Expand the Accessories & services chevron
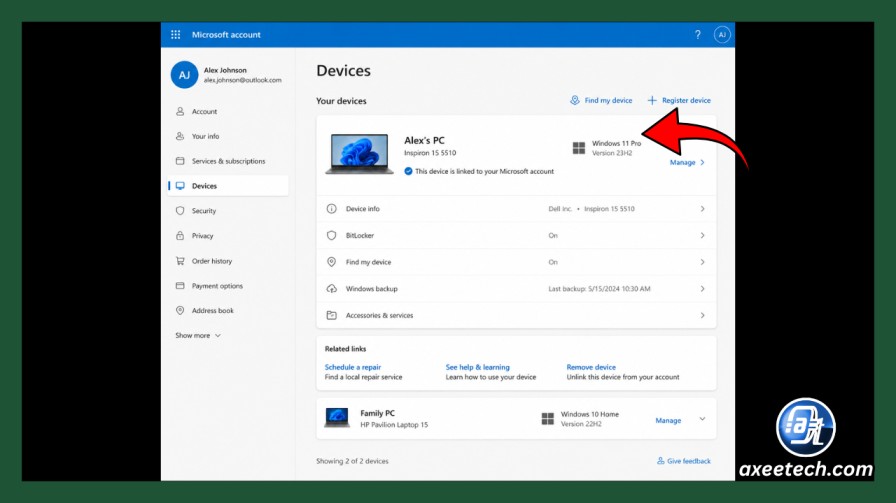The image size is (896, 503). pyautogui.click(x=702, y=316)
